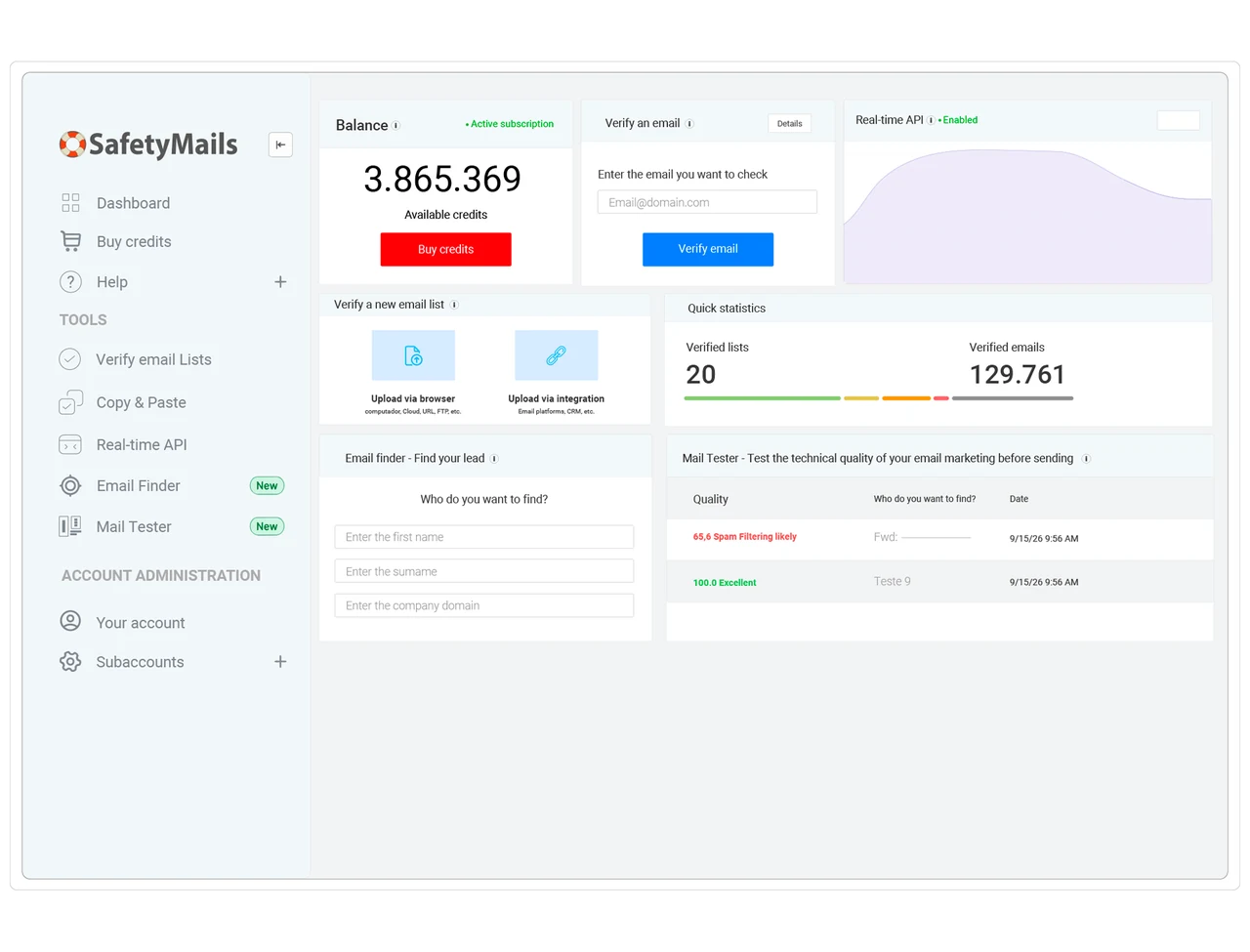Click the Help question mark icon
This screenshot has height=952, width=1250.
coord(70,282)
